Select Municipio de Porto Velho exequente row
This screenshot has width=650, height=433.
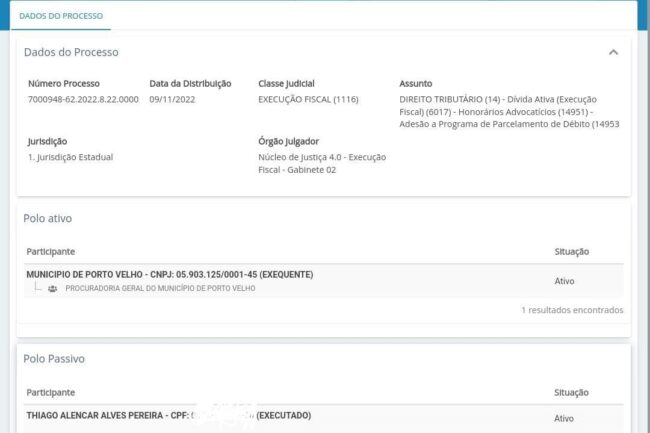(169, 274)
